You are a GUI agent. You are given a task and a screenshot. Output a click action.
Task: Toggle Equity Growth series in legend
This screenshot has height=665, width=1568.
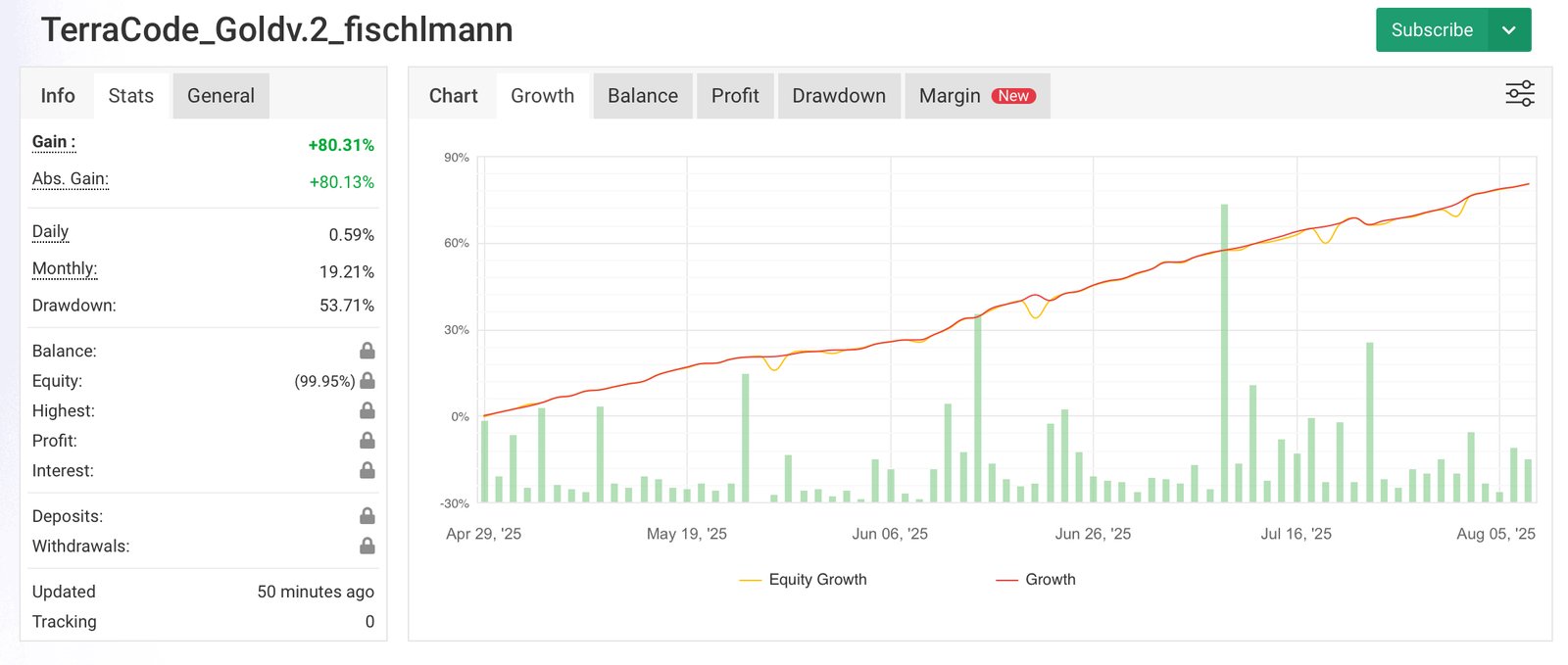click(x=804, y=580)
